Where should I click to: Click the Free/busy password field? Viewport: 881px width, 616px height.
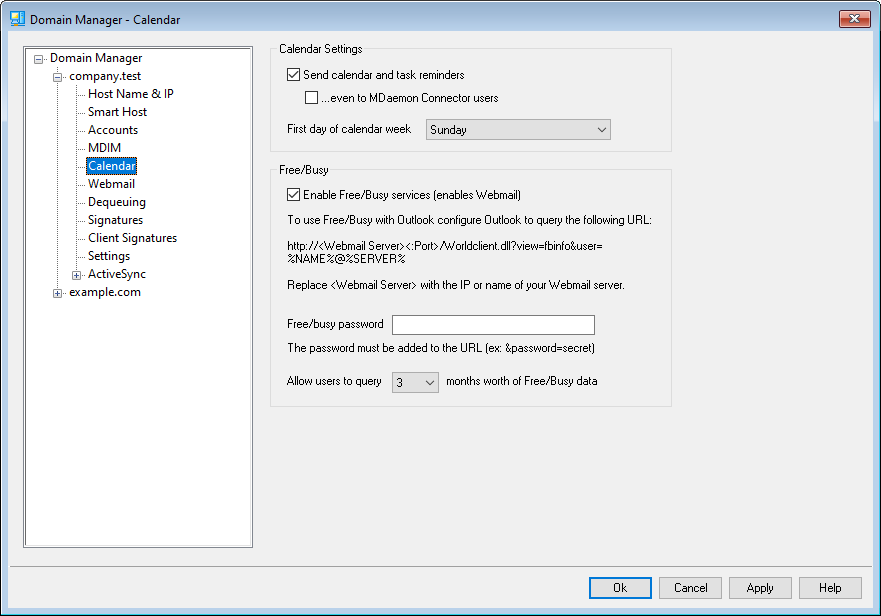point(493,324)
